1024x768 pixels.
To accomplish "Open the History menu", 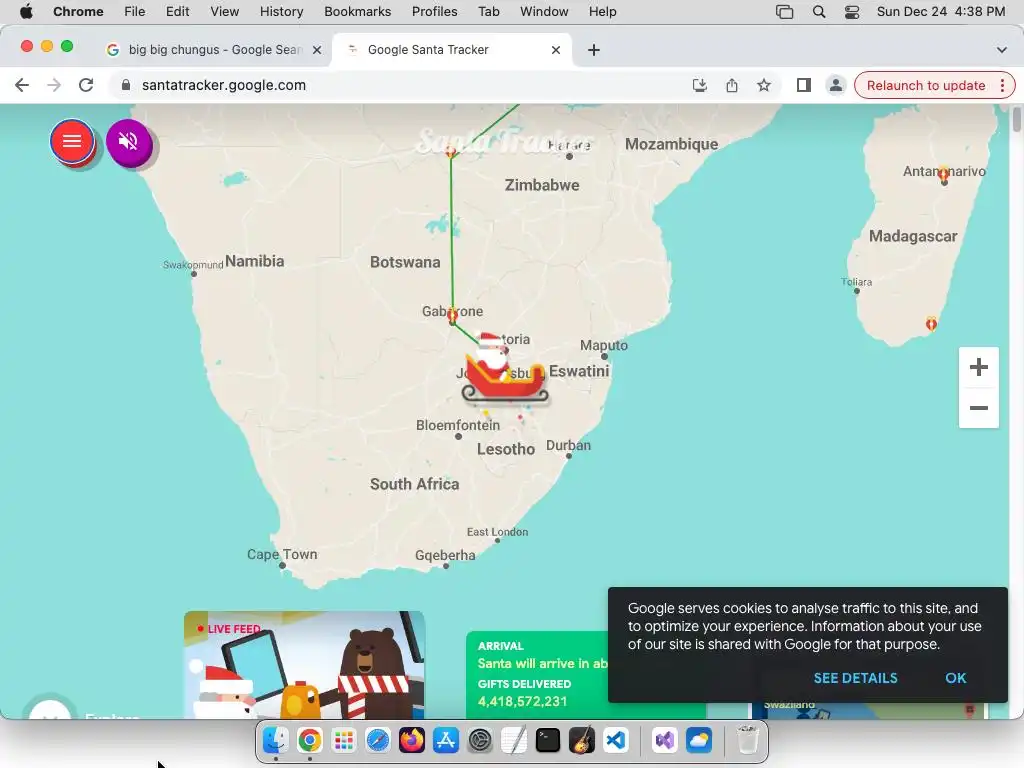I will tap(281, 11).
